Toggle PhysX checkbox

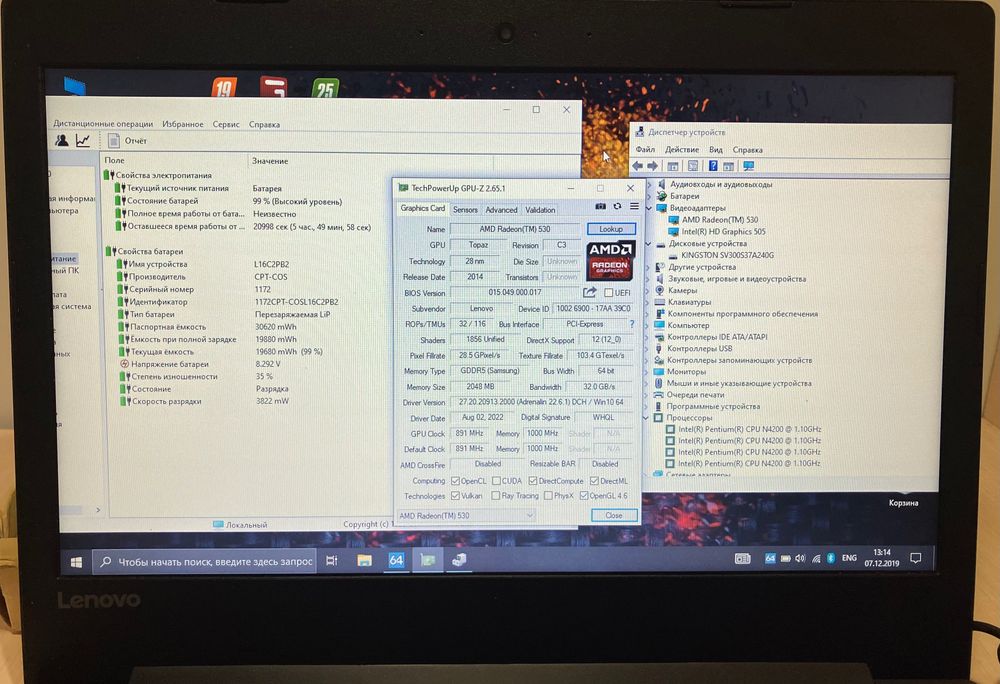click(548, 495)
